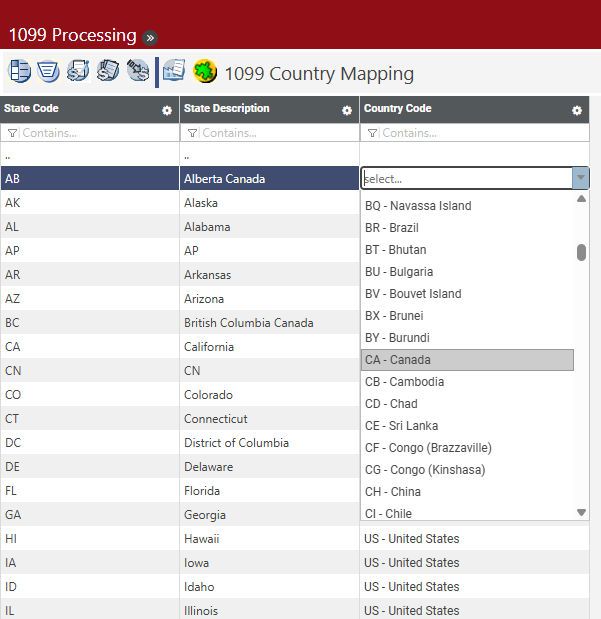Choose BR - Brazil in the country list
The height and width of the screenshot is (619, 601).
pyautogui.click(x=392, y=228)
